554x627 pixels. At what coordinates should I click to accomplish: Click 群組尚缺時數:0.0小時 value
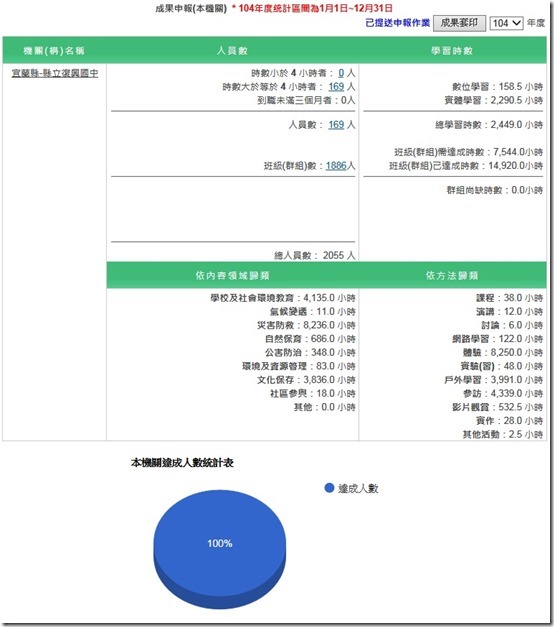point(495,190)
